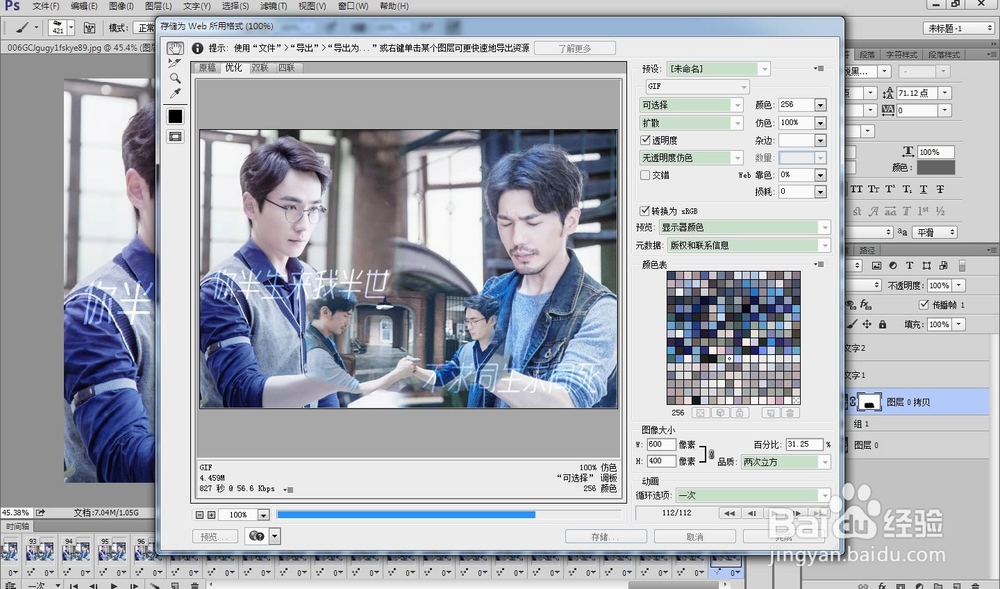Open the 杂边 matte dropdown arrow

click(821, 140)
